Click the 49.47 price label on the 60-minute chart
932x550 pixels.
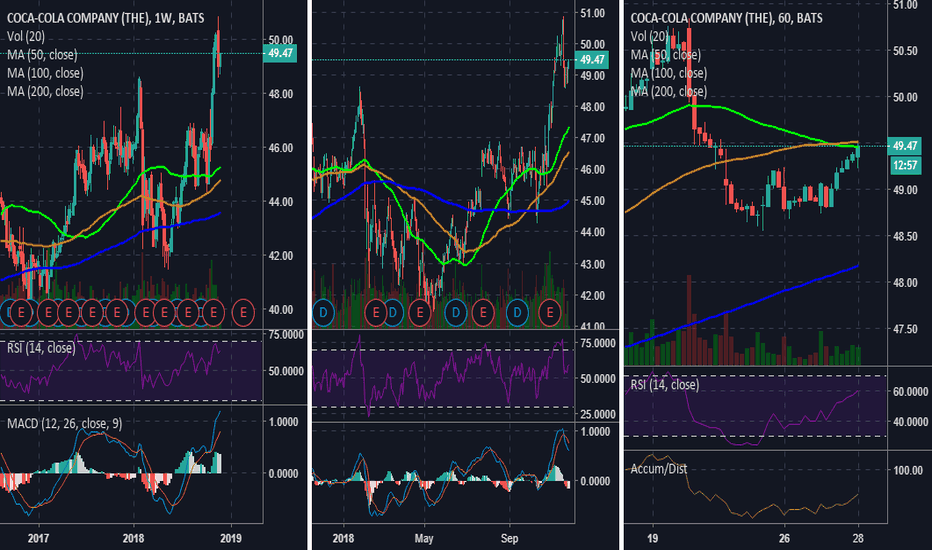(x=905, y=146)
